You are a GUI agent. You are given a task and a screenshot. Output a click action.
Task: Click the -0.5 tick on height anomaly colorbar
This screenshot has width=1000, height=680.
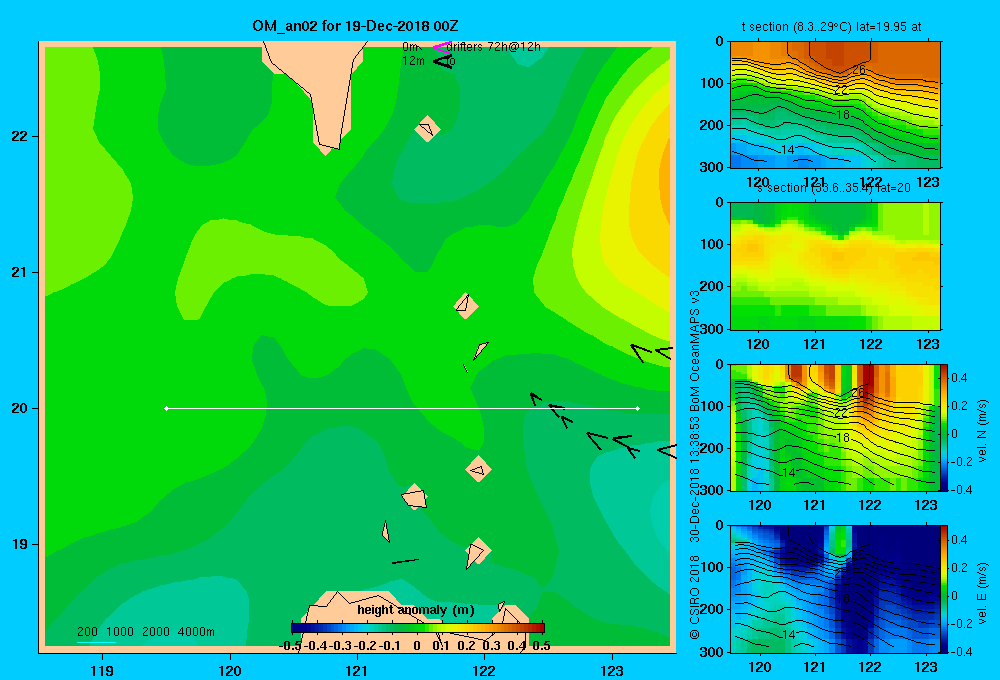point(291,646)
